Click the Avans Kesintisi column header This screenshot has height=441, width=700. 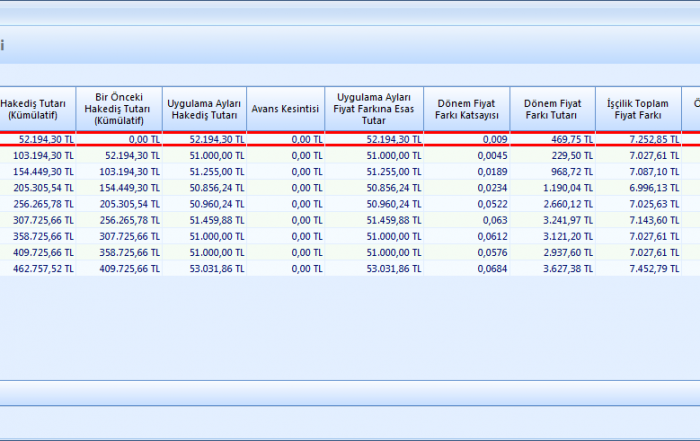click(x=285, y=110)
